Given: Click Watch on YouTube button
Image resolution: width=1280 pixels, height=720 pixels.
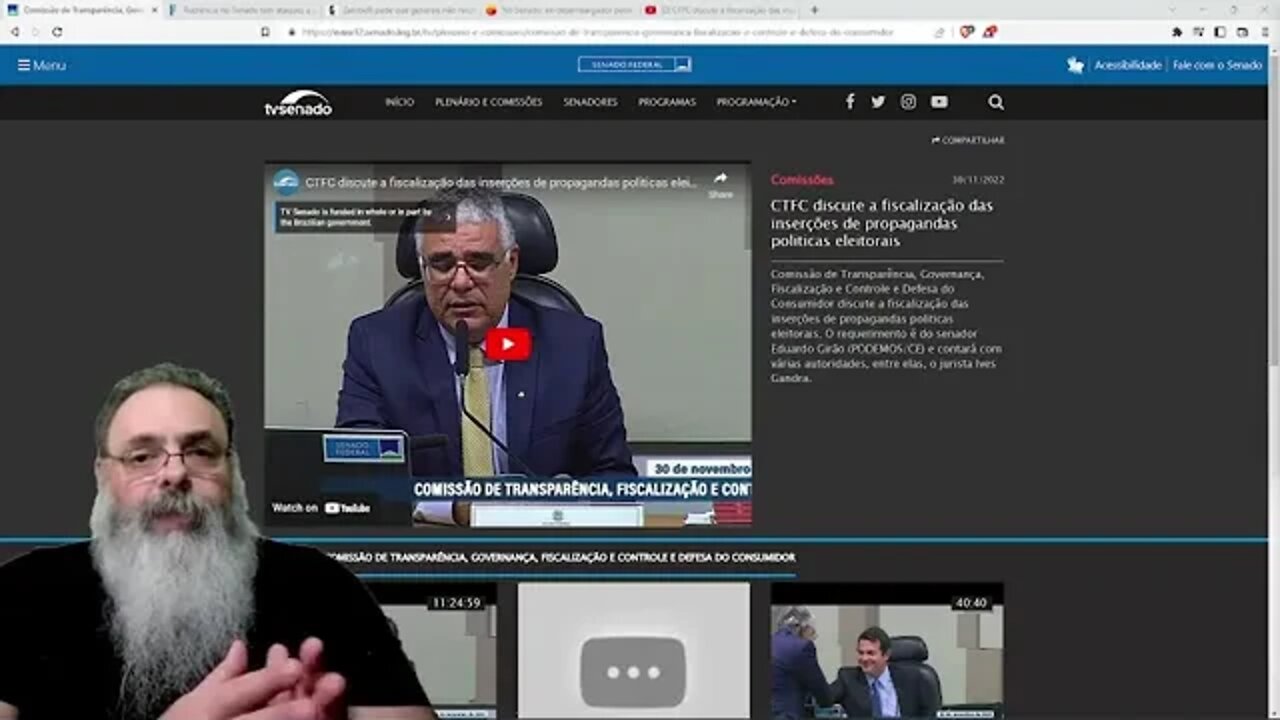Looking at the screenshot, I should 321,508.
